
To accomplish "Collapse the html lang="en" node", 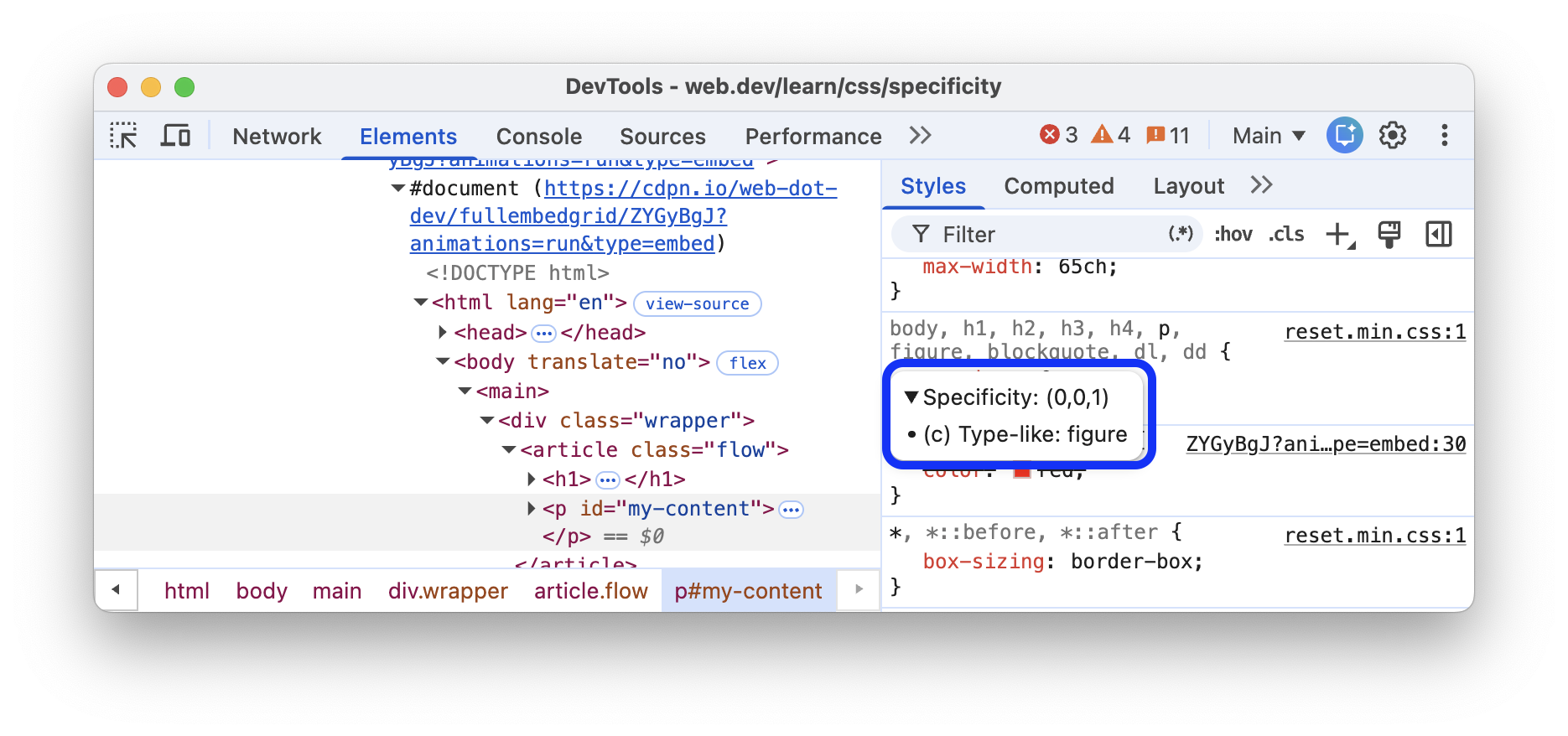I will [x=421, y=303].
